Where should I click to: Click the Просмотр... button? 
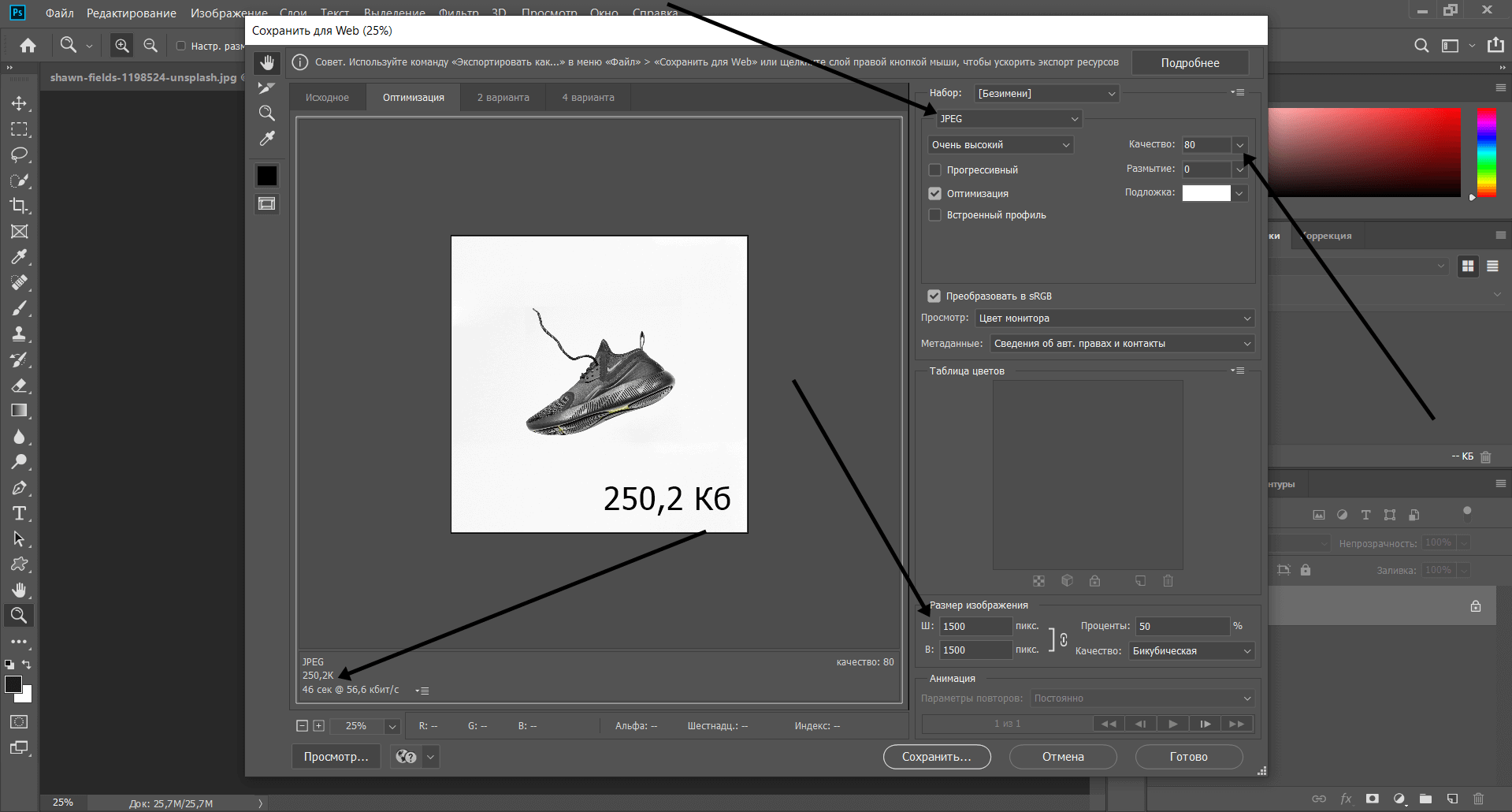(336, 757)
